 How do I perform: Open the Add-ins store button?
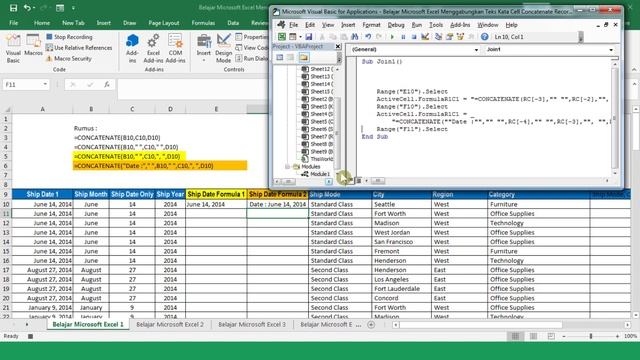(x=132, y=49)
